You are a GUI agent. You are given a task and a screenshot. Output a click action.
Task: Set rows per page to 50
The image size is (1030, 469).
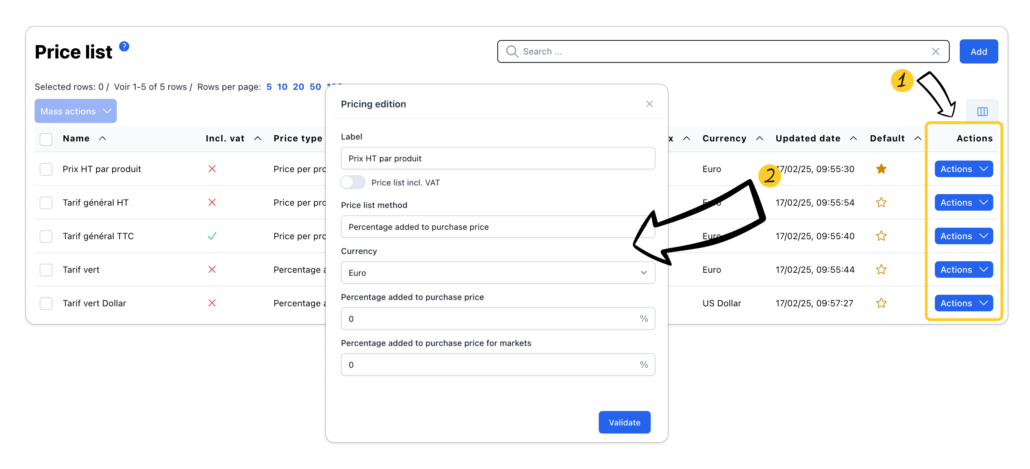coord(315,87)
